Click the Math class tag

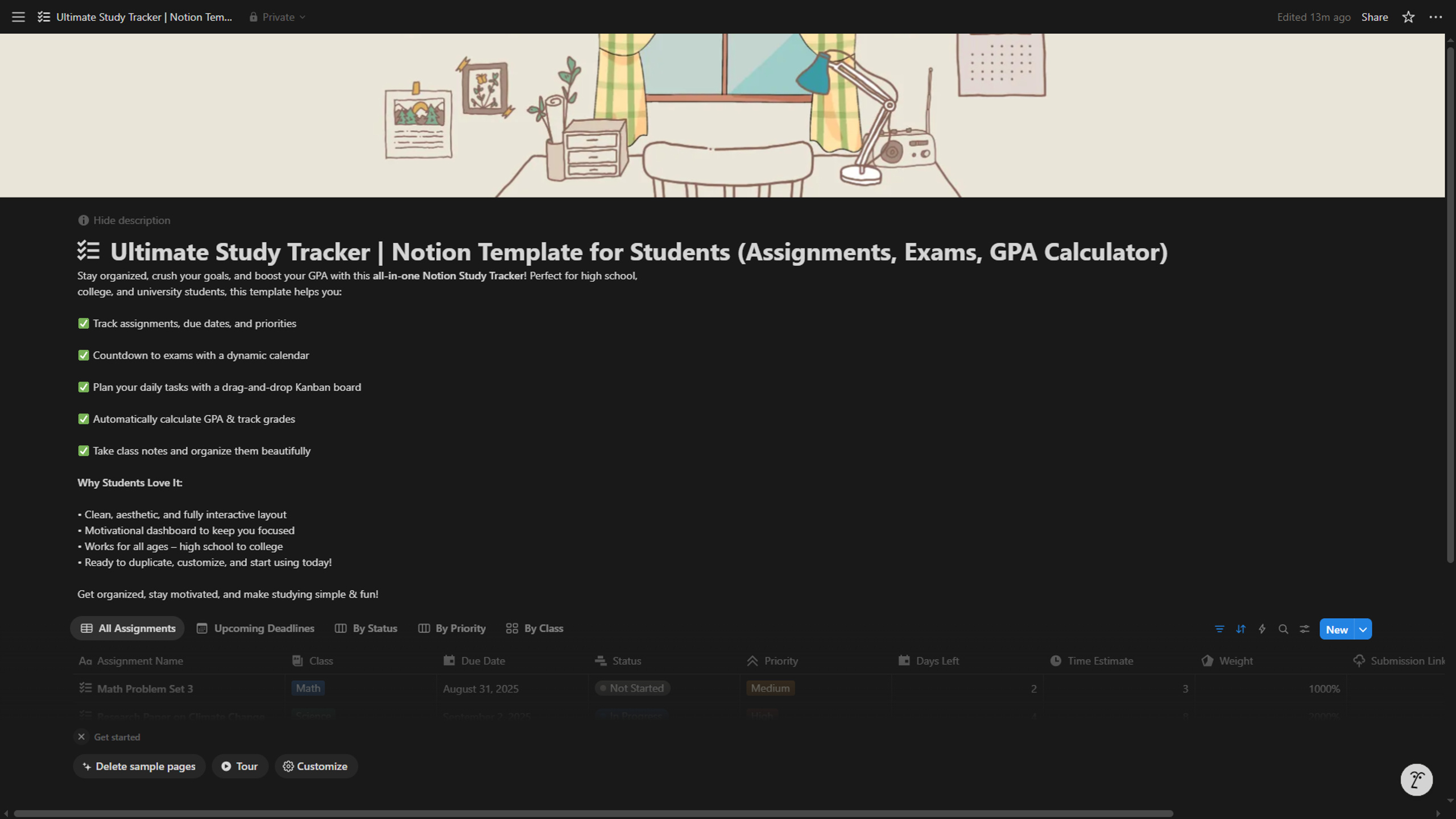308,688
